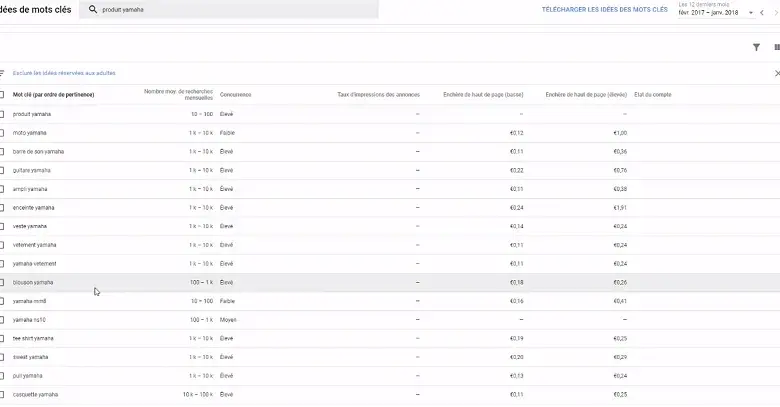780x407 pixels.
Task: Sort by 'Nombre moy. de recherches mensuelles'
Action: 178,95
